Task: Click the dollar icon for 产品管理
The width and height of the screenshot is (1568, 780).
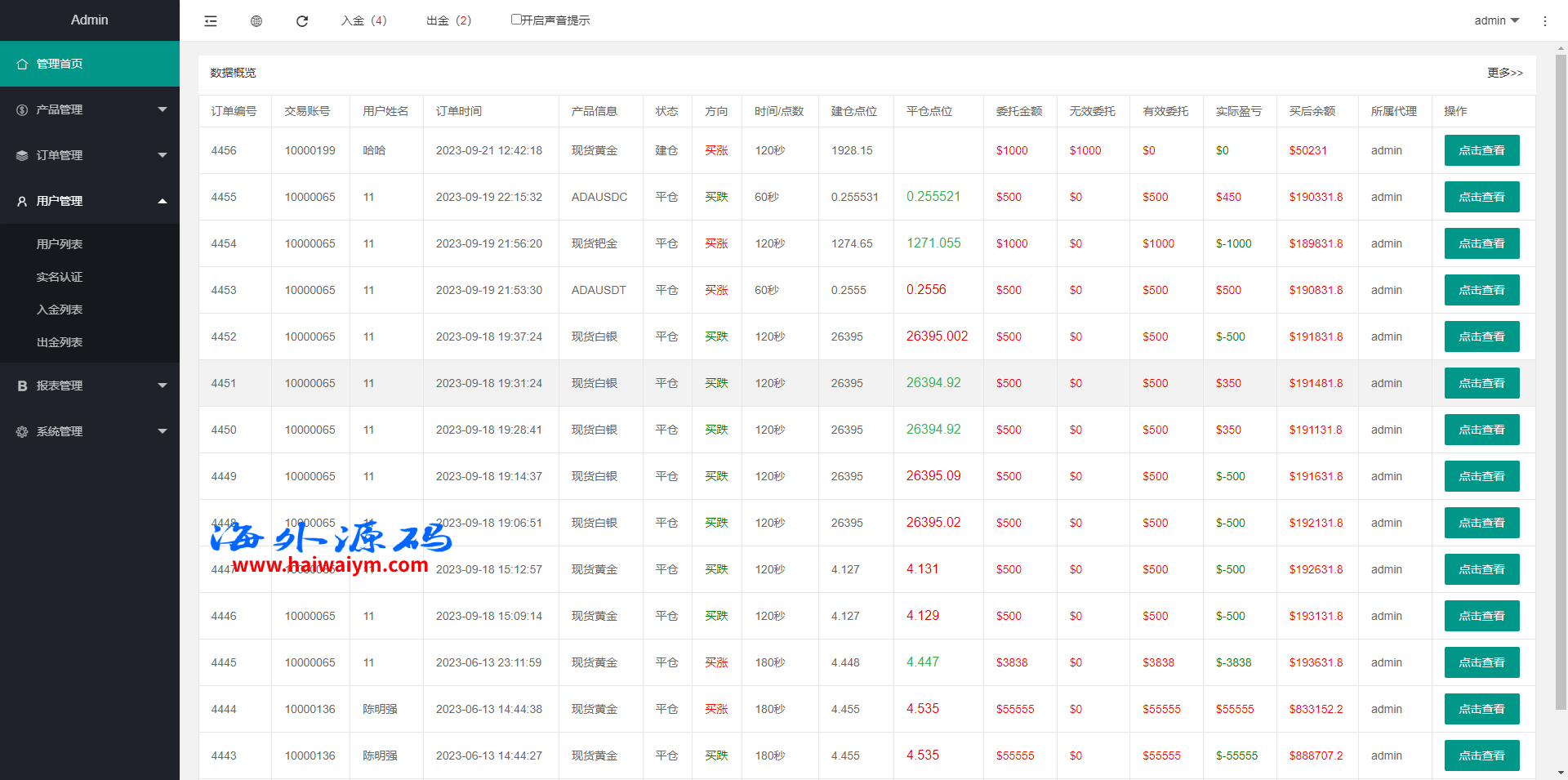Action: [x=22, y=109]
